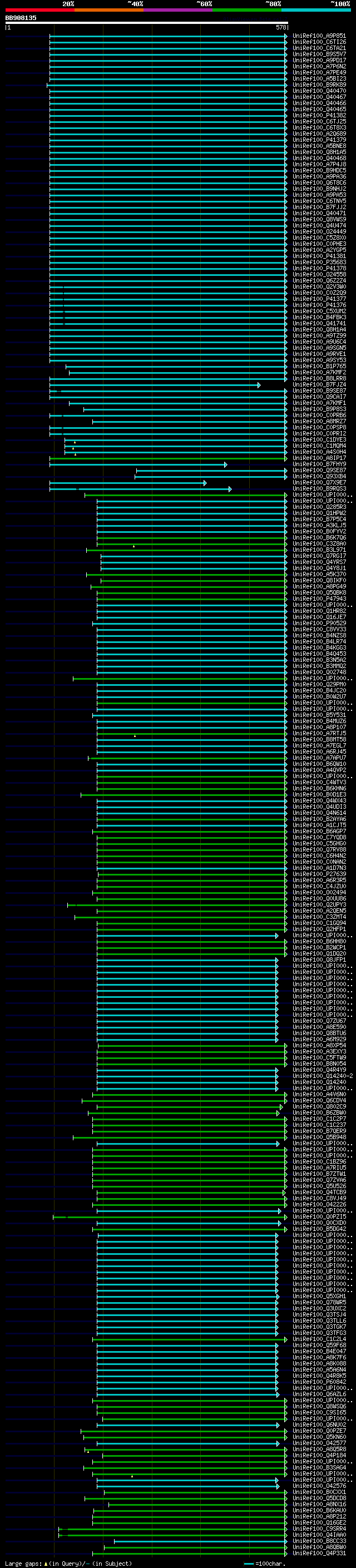The image size is (356, 1568).
Task: Select the UniRef100_B0CXX1 label
Action: coord(319,1492)
